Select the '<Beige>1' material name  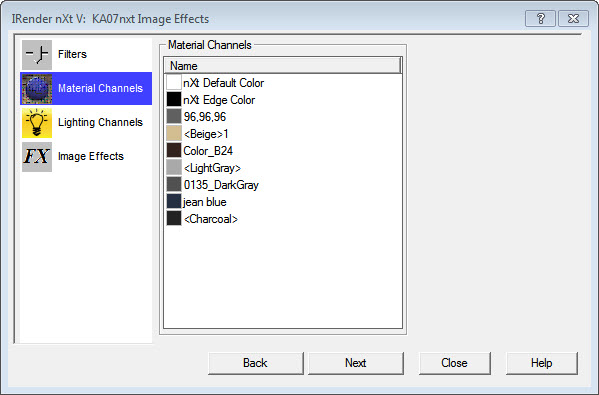pos(206,134)
